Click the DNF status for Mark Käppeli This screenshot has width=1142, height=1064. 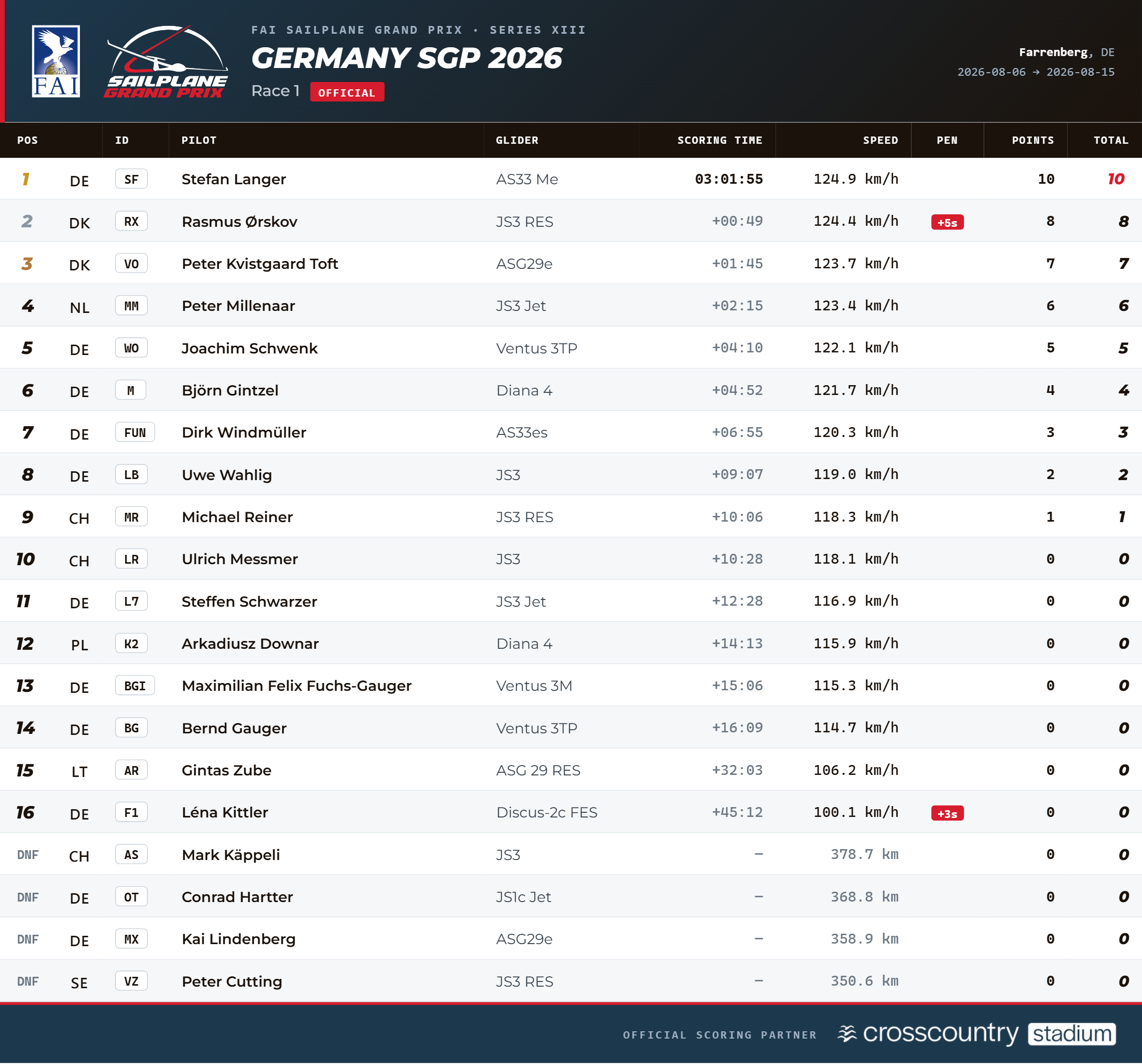(x=28, y=855)
